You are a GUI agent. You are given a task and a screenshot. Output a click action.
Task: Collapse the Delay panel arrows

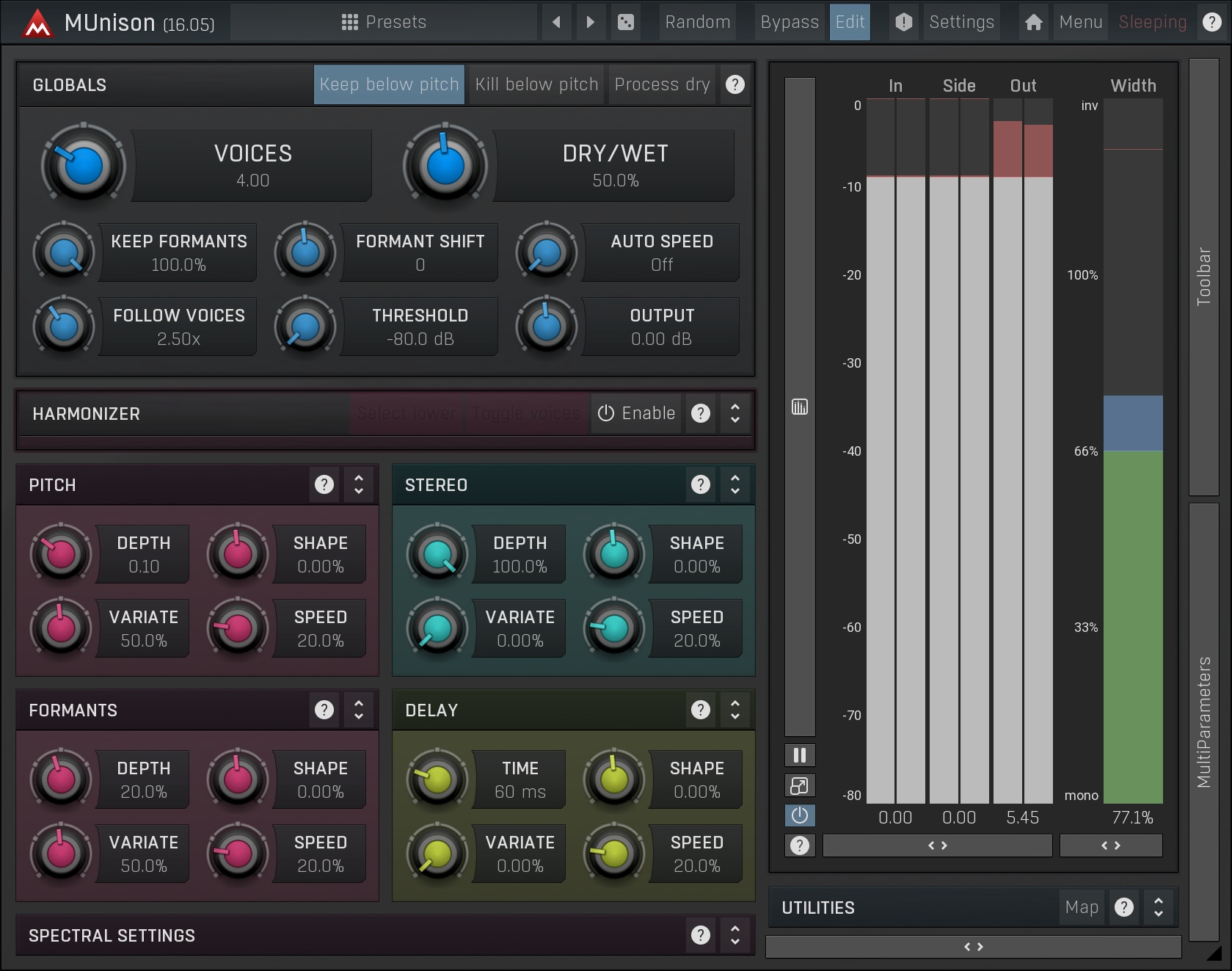pos(735,710)
